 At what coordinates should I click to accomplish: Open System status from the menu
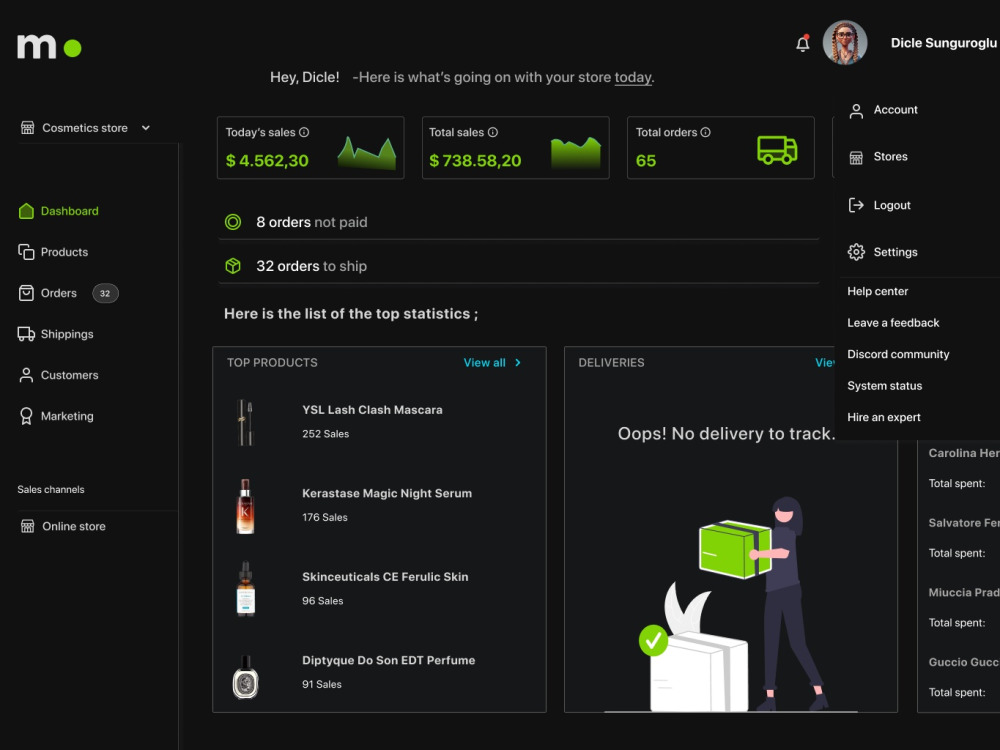pyautogui.click(x=885, y=386)
